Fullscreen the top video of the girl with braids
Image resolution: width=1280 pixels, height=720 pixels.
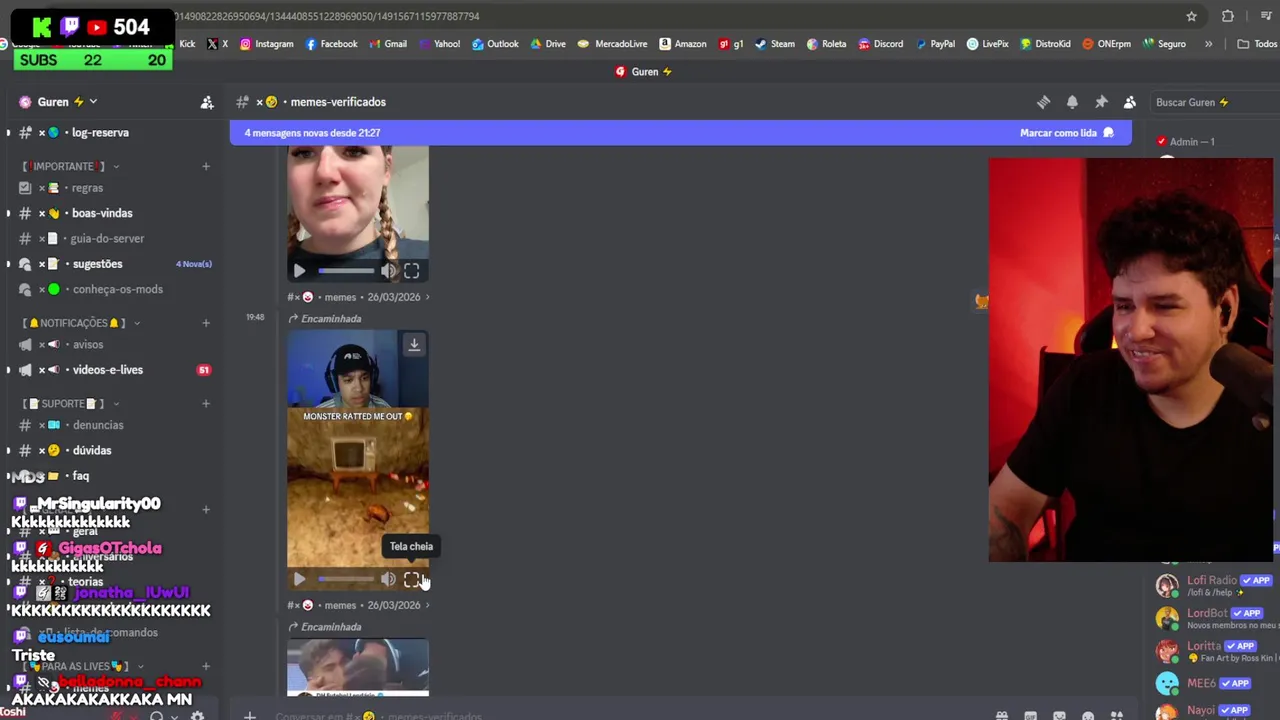tap(411, 271)
